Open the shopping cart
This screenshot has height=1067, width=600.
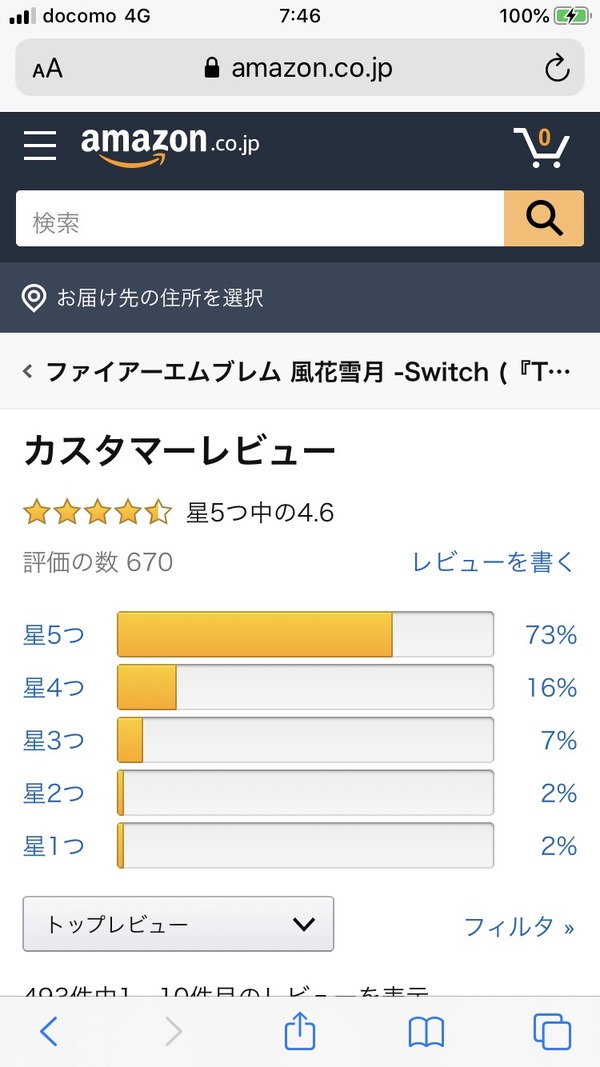pyautogui.click(x=541, y=147)
